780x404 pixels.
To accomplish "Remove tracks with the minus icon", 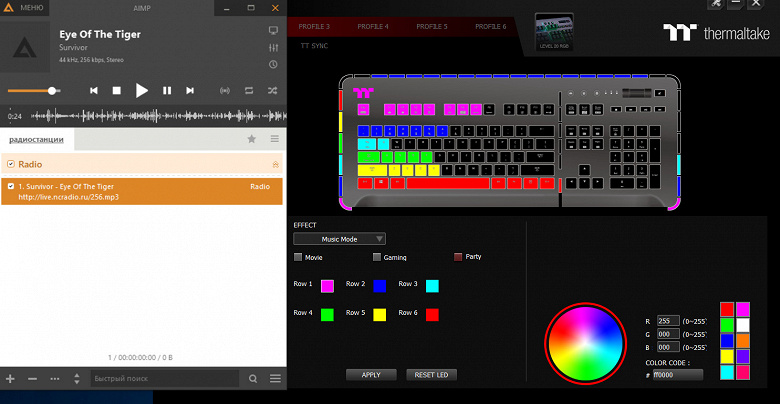I will pos(32,379).
